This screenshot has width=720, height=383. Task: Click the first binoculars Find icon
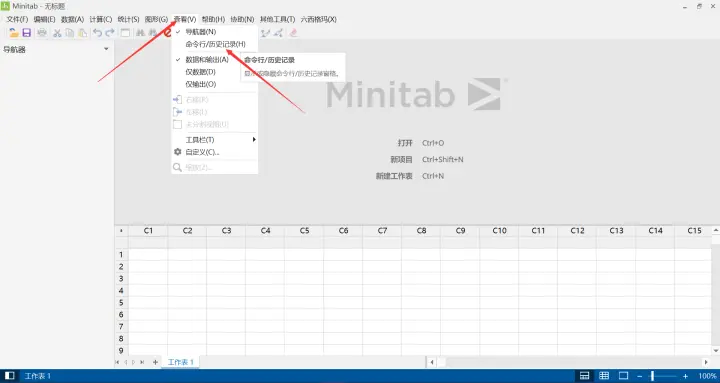140,33
